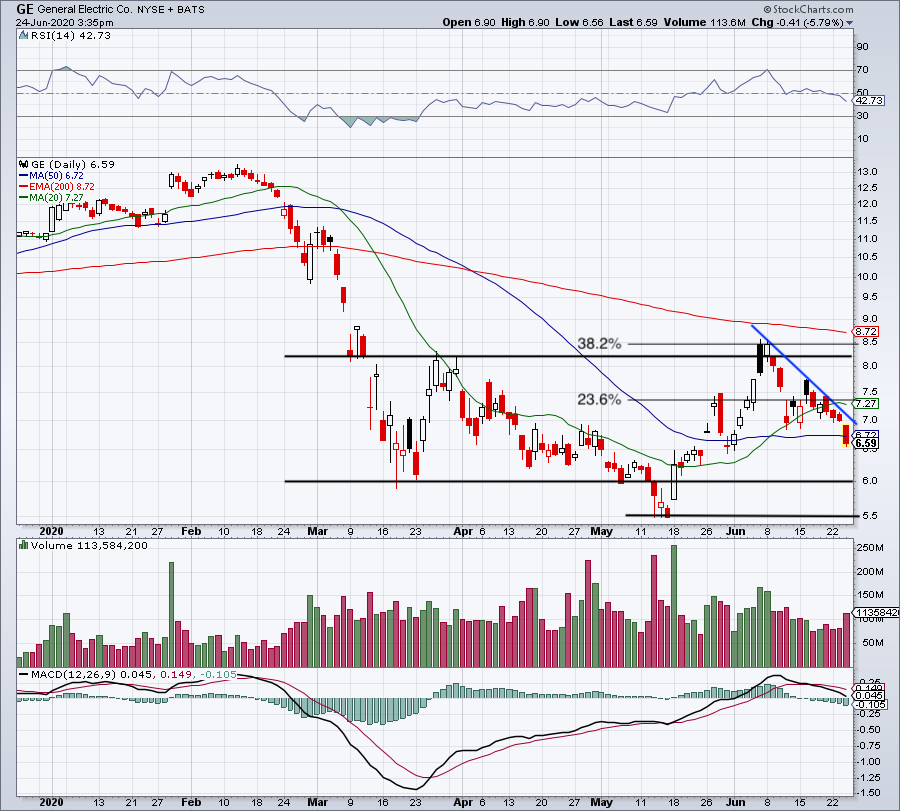Select the green MA(20) 7.27 legend entry
Viewport: 900px width, 811px height.
[x=51, y=197]
